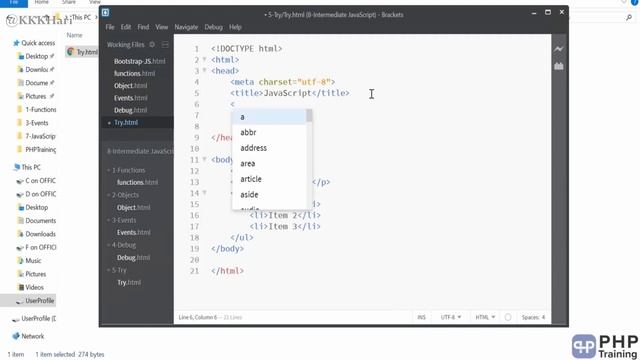Choose 'a' tag from code hints
This screenshot has height=360, width=640.
coord(269,117)
